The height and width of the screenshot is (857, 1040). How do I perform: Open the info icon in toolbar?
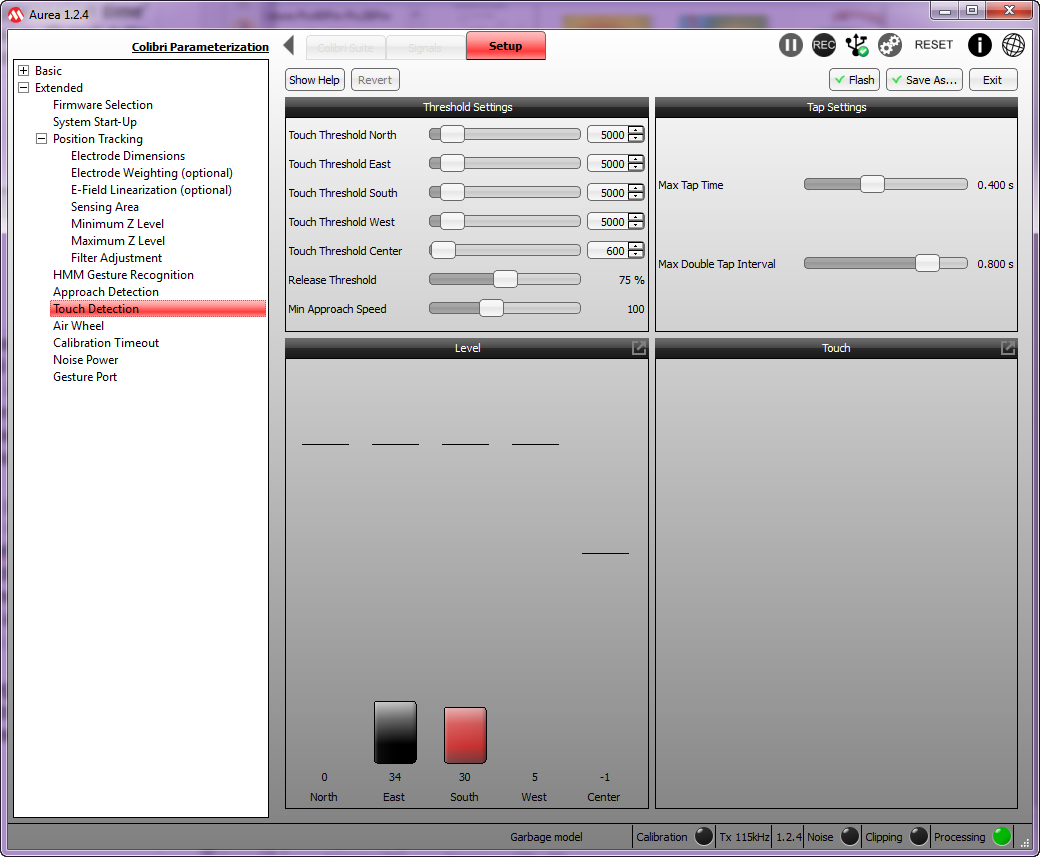pos(980,45)
